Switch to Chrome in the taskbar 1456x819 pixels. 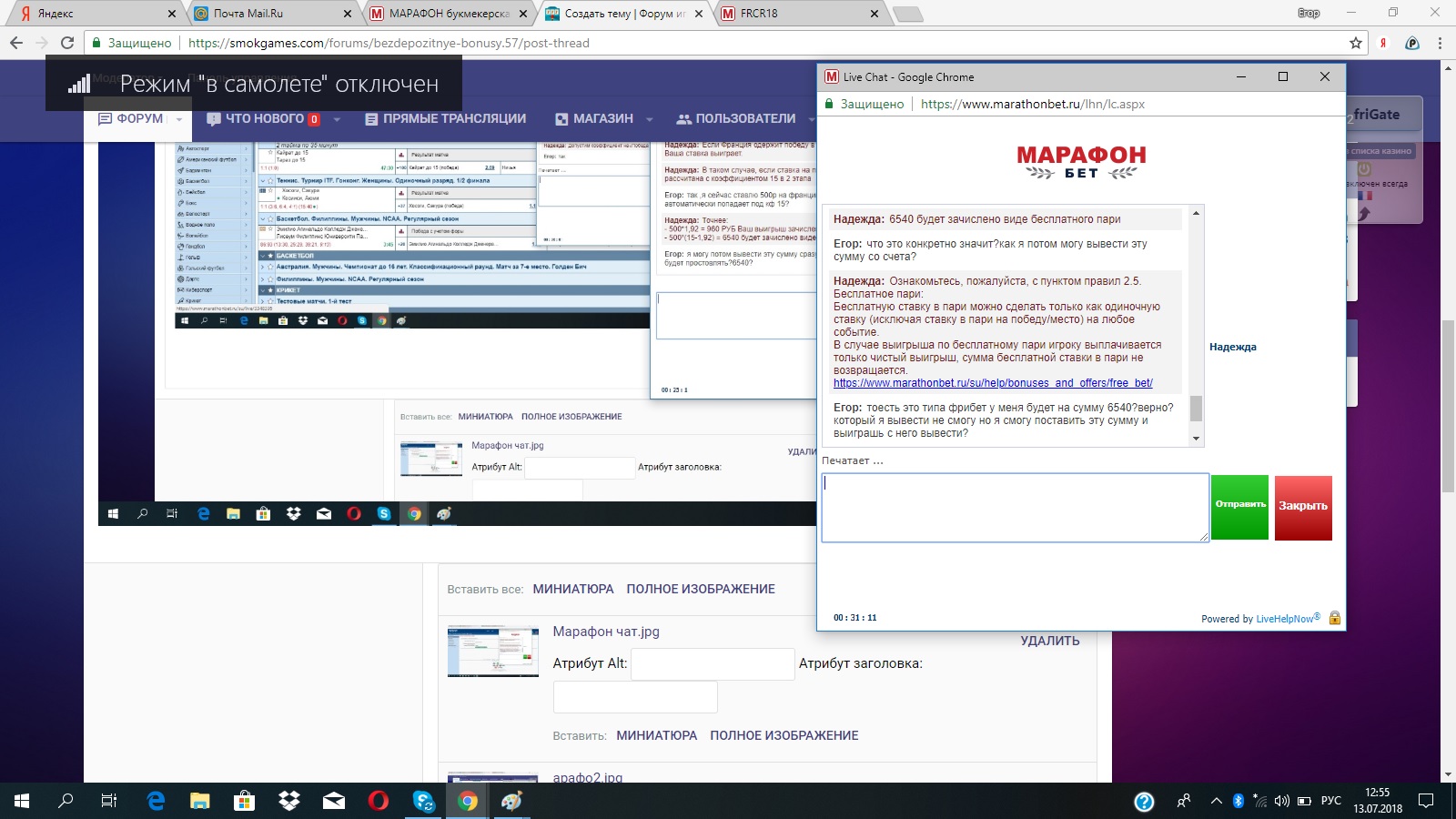pos(468,801)
